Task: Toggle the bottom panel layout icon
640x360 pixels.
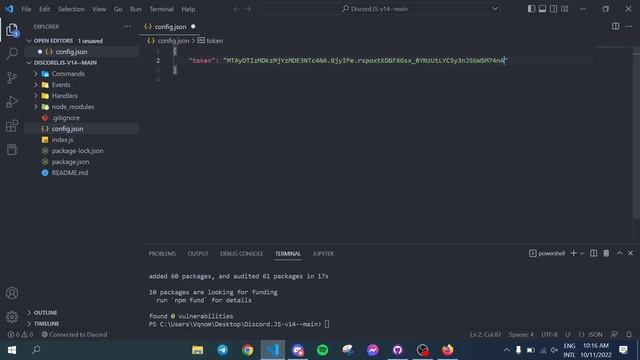Action: point(542,9)
